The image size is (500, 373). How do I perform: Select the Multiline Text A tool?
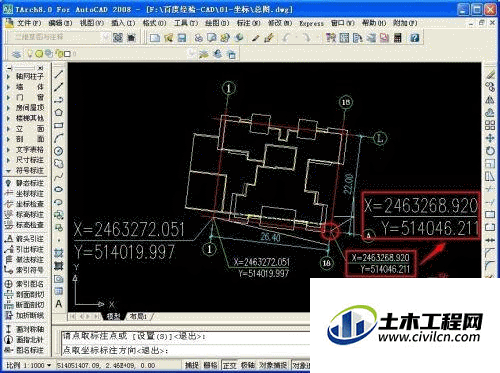point(59,304)
